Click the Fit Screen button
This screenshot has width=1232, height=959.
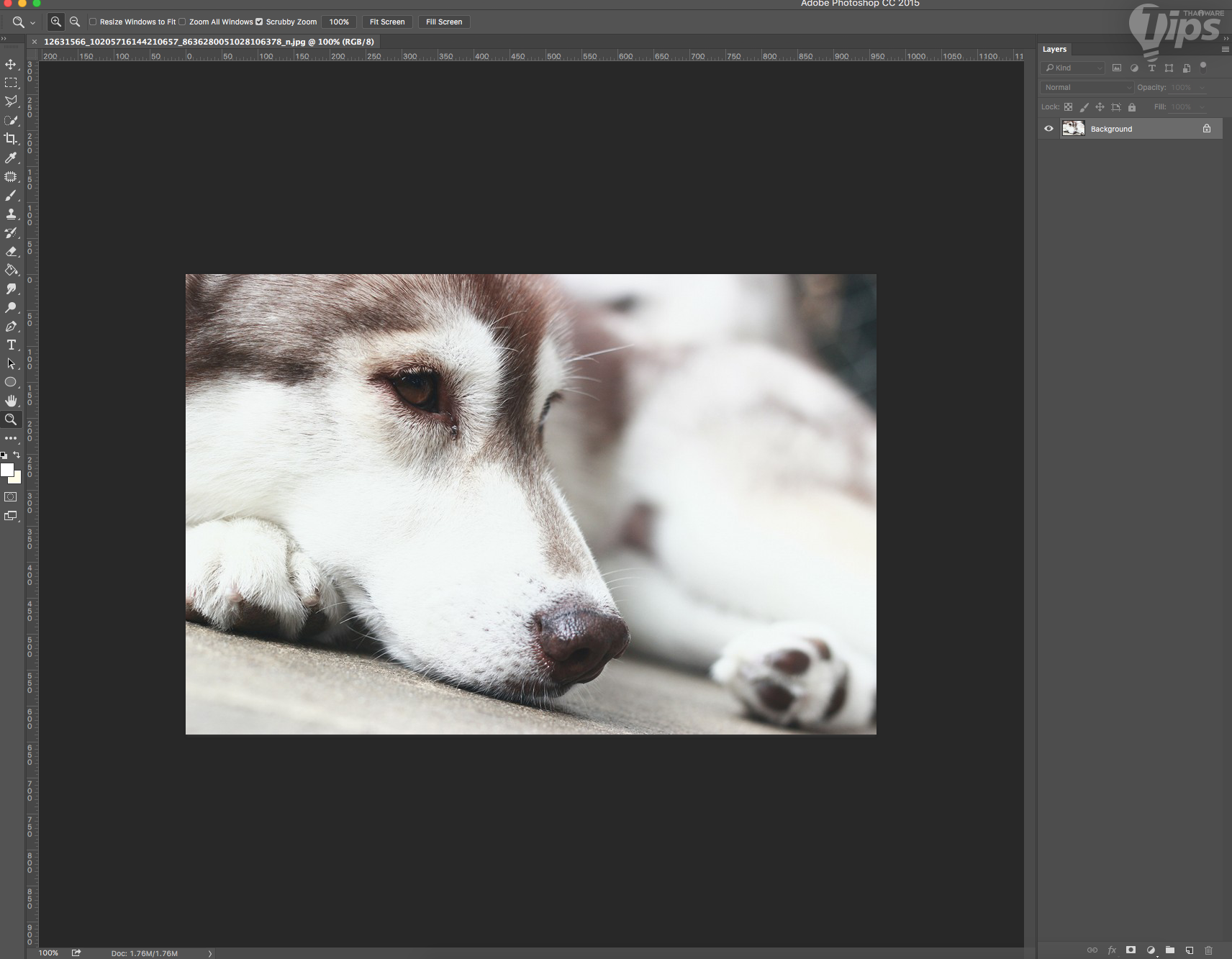tap(387, 22)
